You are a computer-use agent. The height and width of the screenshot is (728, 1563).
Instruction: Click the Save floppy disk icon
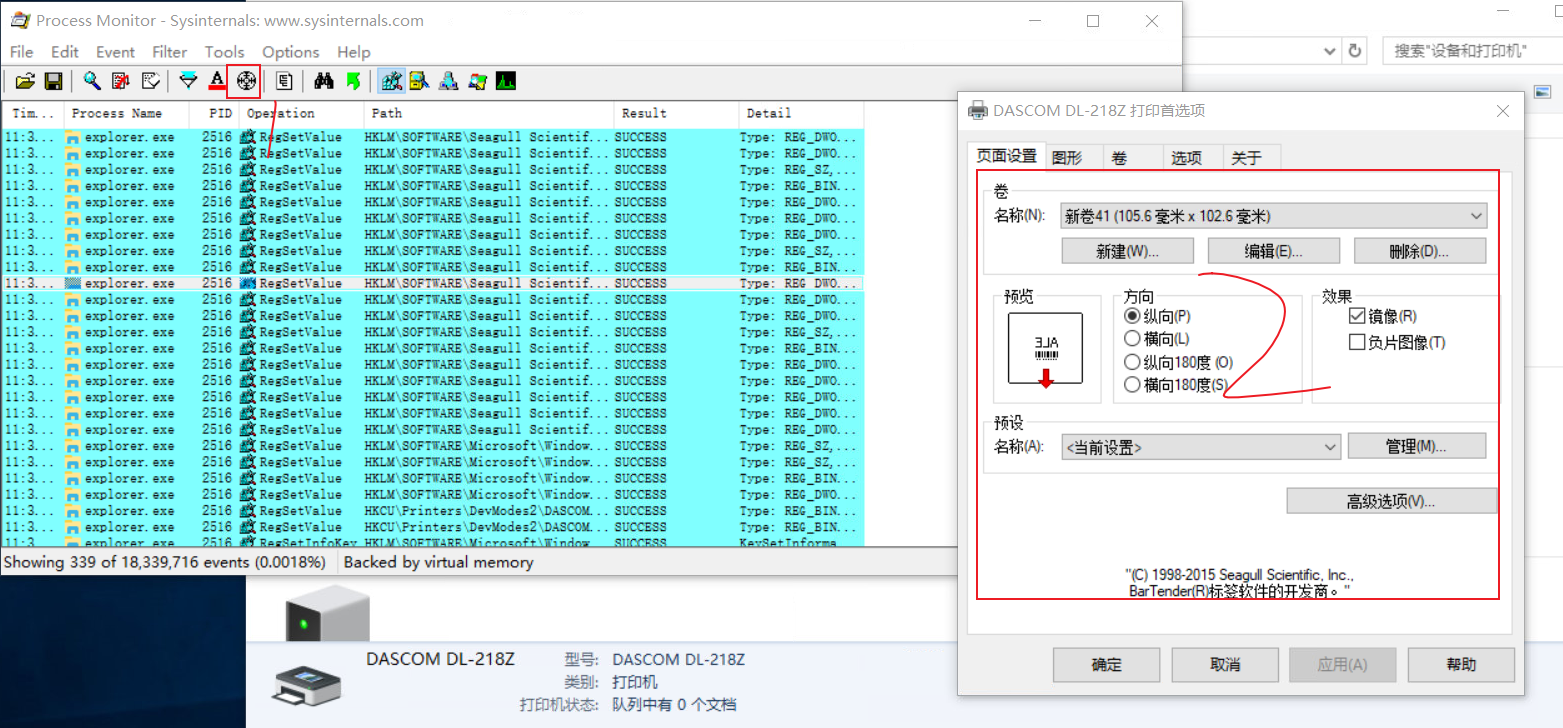click(x=54, y=81)
